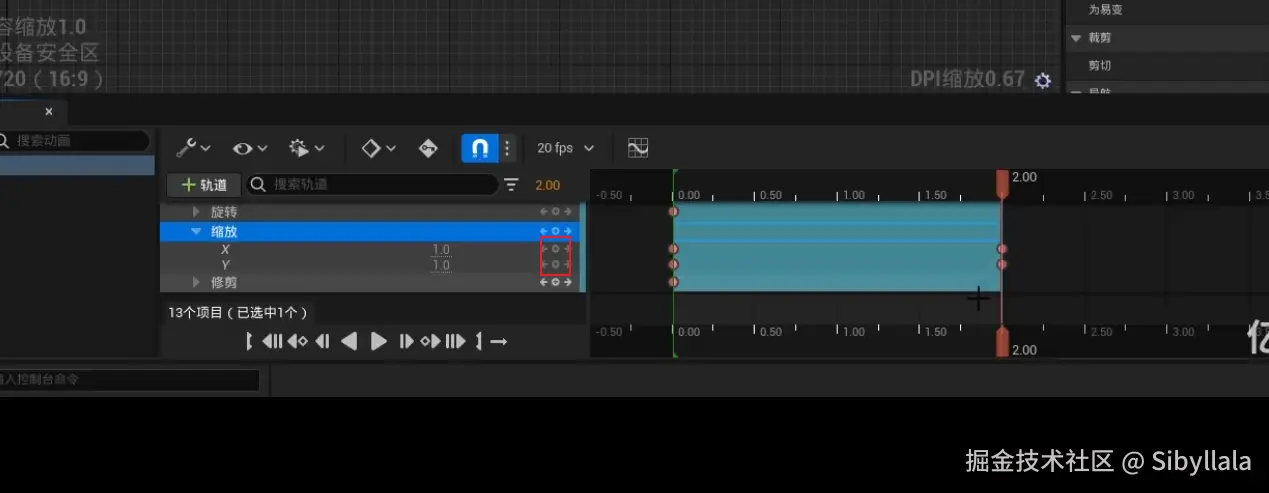The image size is (1269, 493).
Task: Toggle the magnet snapping button
Action: click(479, 148)
